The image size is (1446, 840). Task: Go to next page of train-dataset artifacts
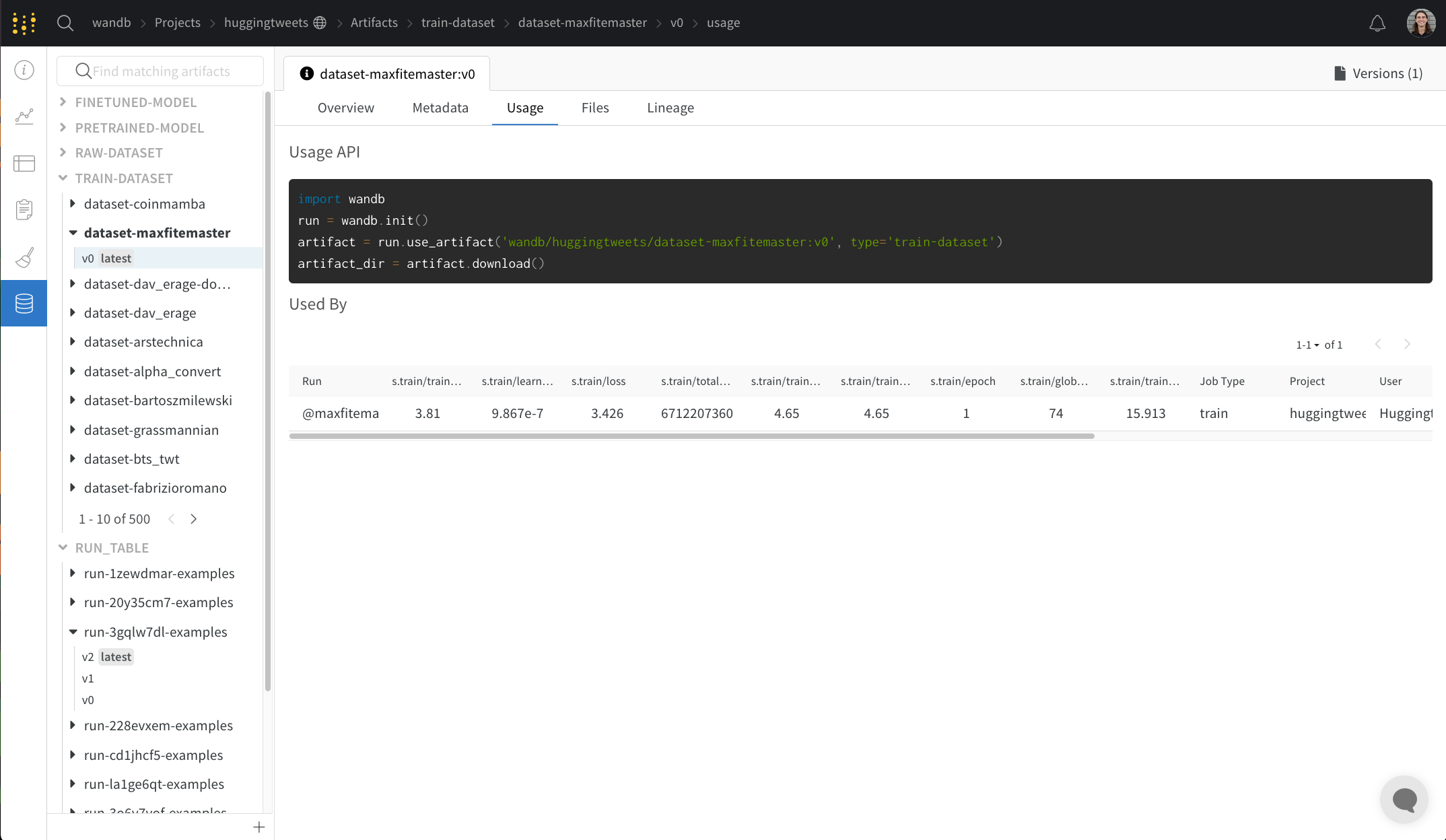point(194,519)
